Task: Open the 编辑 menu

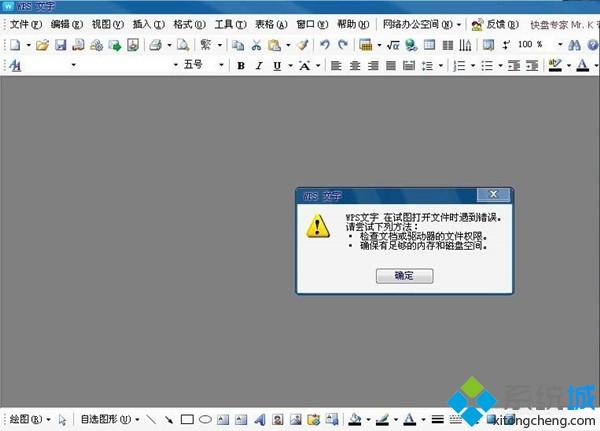Action: pos(67,24)
